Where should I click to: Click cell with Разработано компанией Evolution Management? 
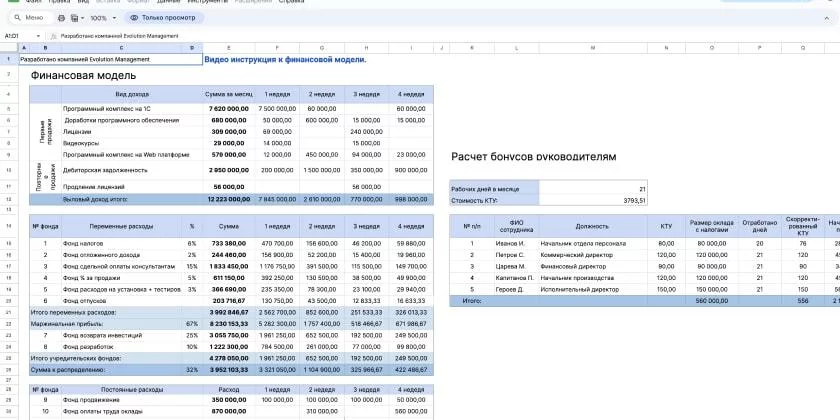point(110,59)
